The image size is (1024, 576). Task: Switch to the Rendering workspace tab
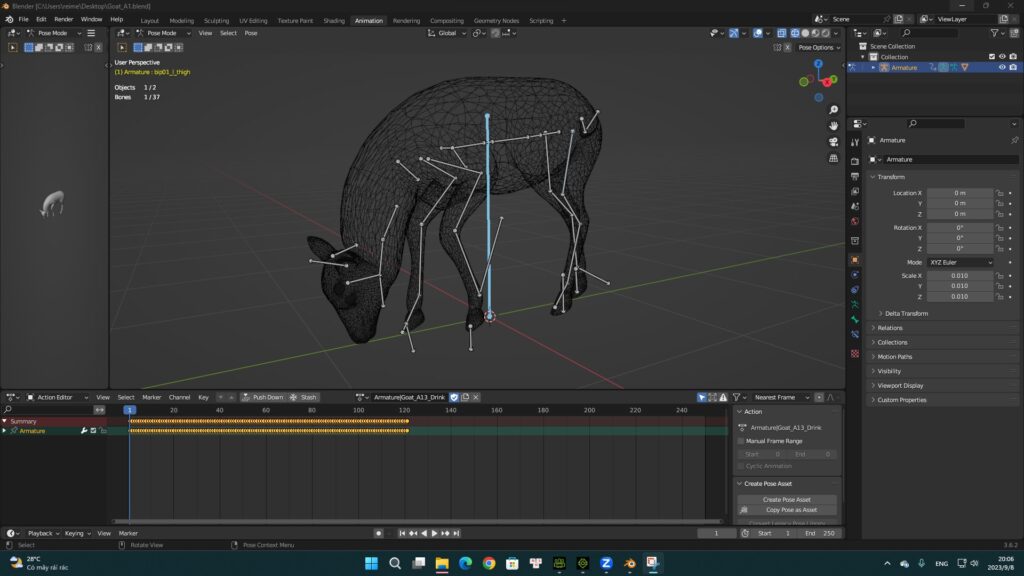coord(406,19)
